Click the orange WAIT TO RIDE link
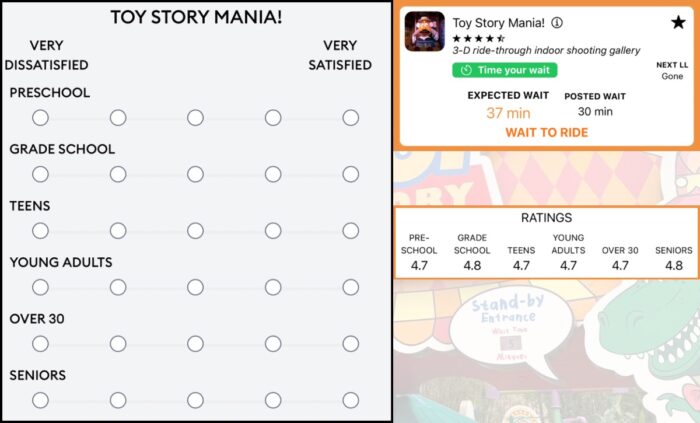 point(546,132)
